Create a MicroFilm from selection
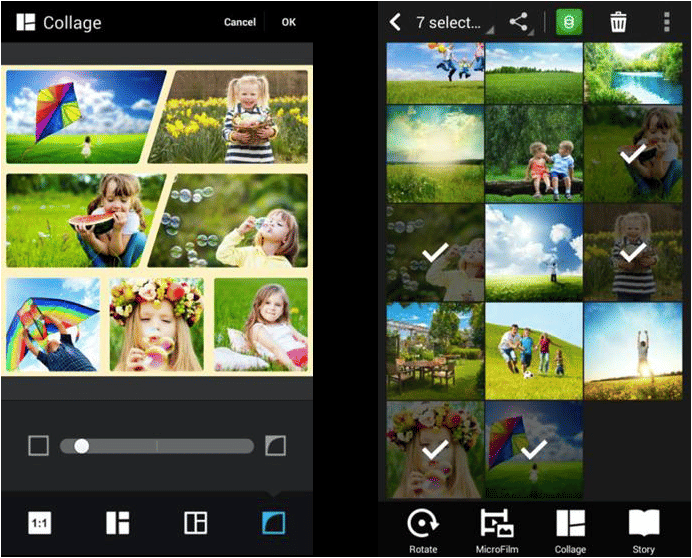 pyautogui.click(x=497, y=531)
